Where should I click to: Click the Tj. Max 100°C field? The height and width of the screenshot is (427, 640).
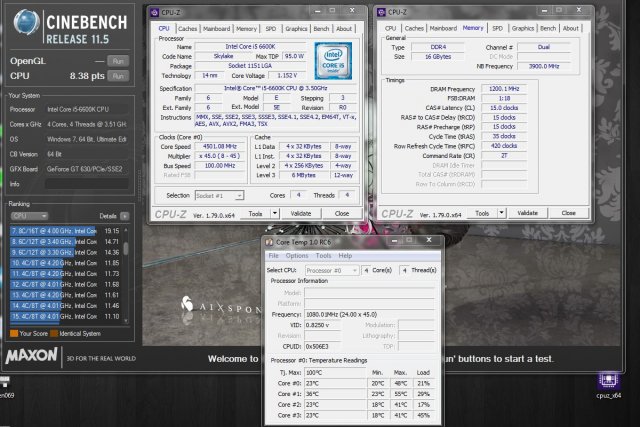point(335,373)
